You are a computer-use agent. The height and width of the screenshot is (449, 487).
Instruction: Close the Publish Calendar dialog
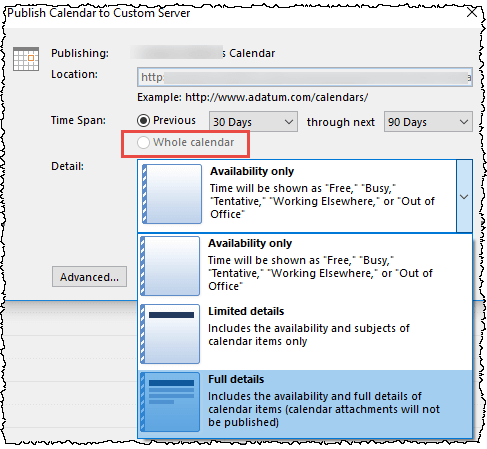tap(472, 13)
